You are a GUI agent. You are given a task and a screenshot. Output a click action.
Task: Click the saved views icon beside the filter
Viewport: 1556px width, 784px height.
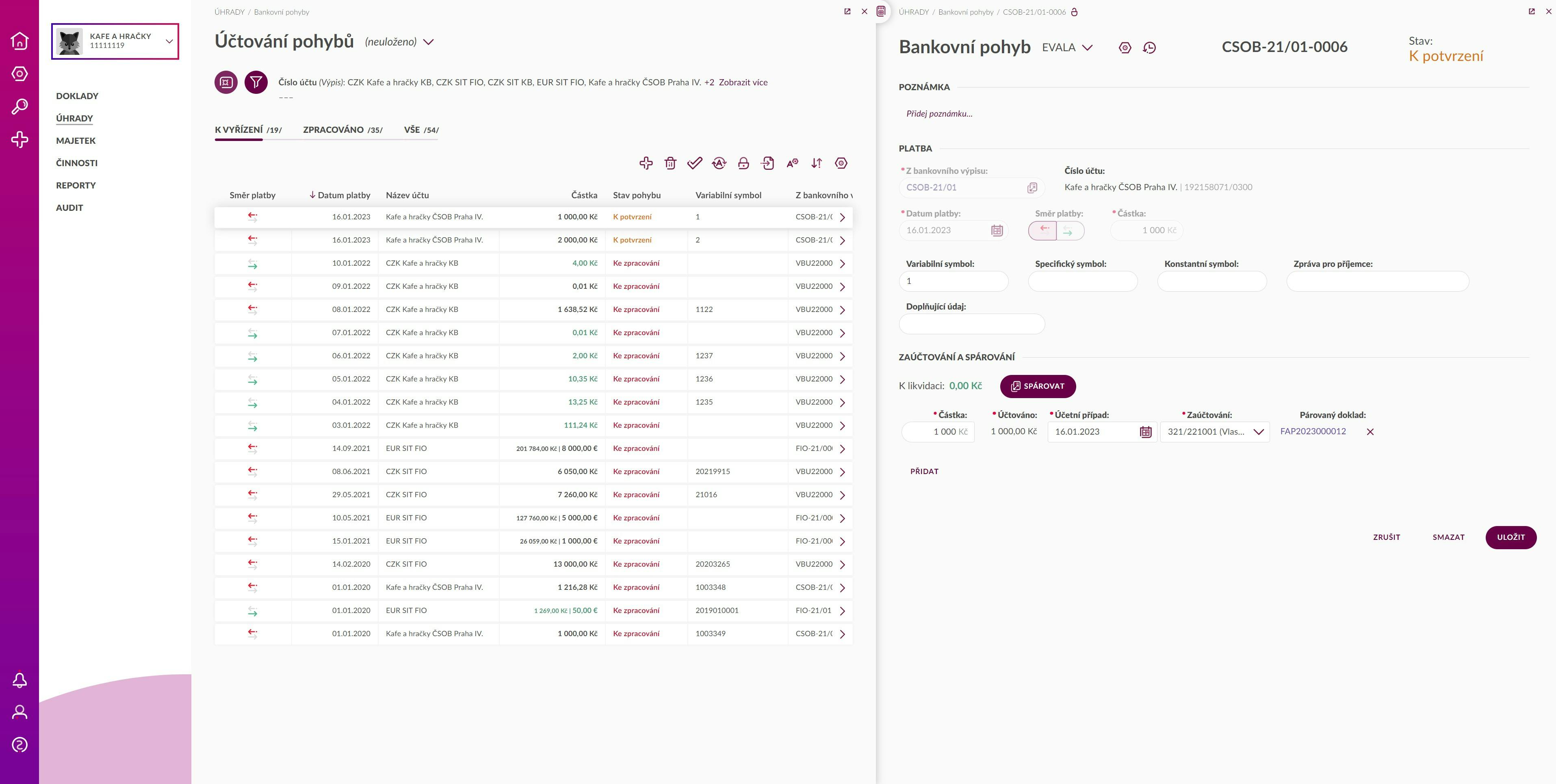click(226, 82)
